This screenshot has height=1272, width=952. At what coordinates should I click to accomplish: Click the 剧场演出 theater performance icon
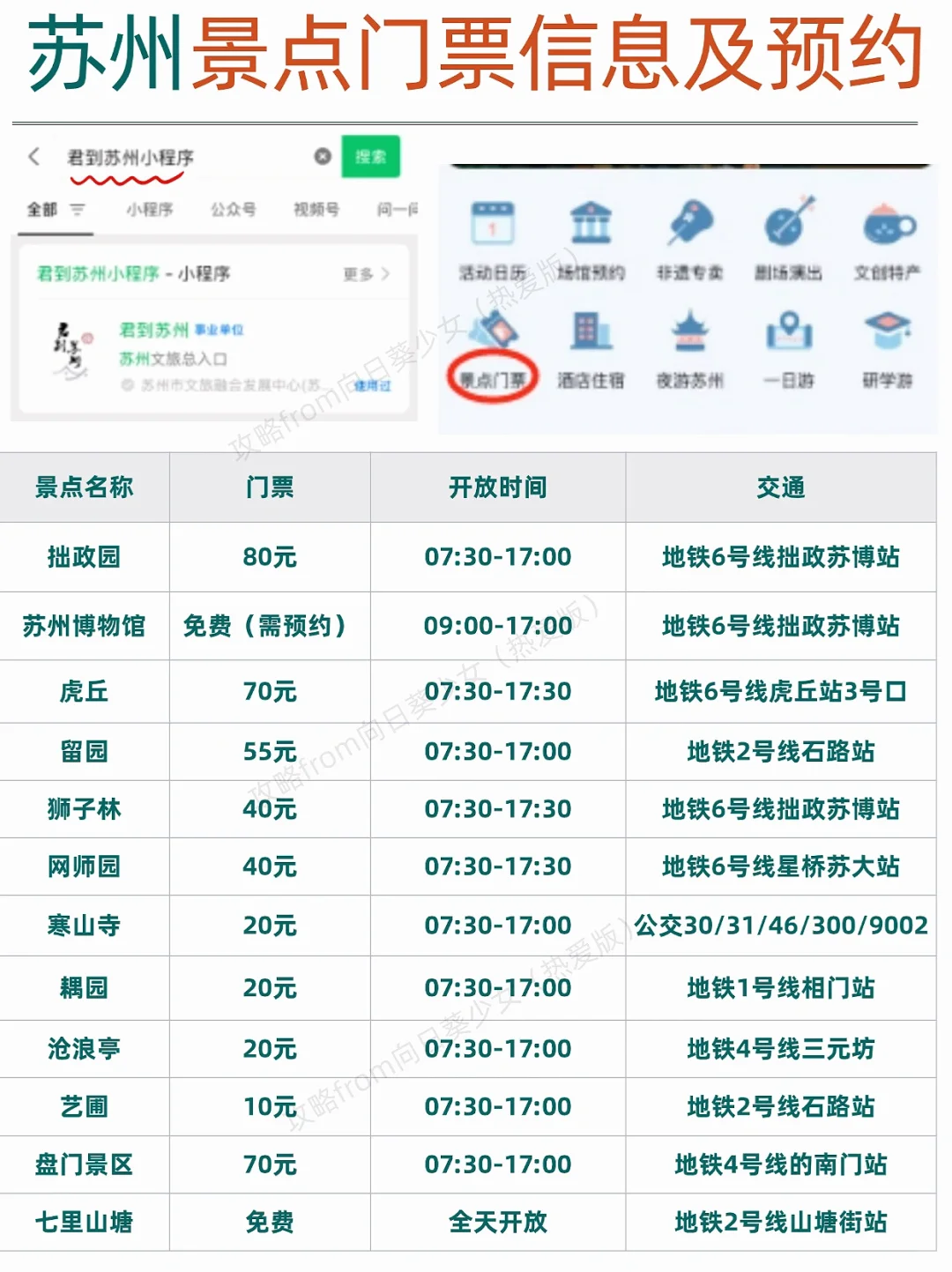(x=789, y=233)
